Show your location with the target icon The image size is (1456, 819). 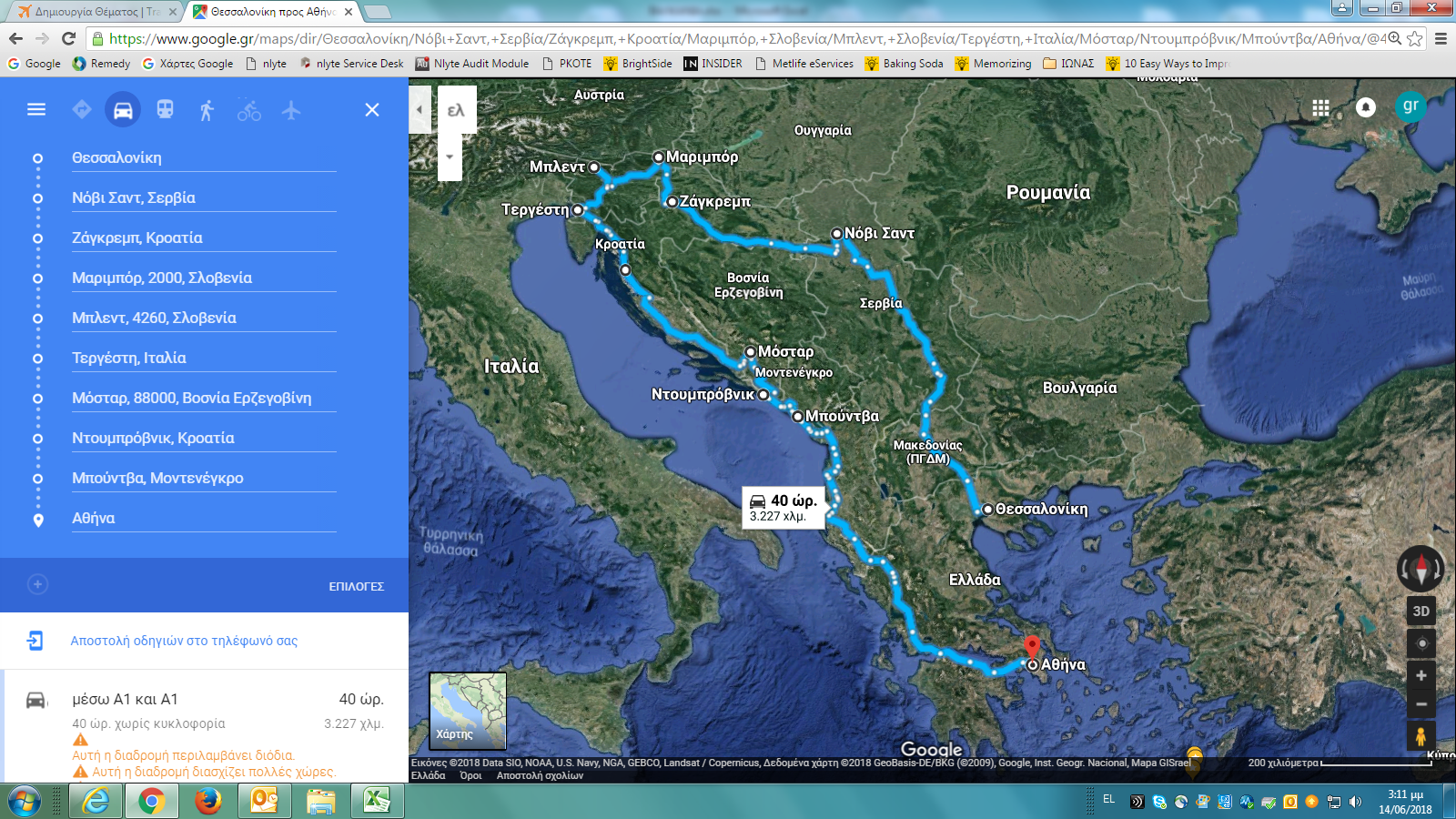point(1421,643)
